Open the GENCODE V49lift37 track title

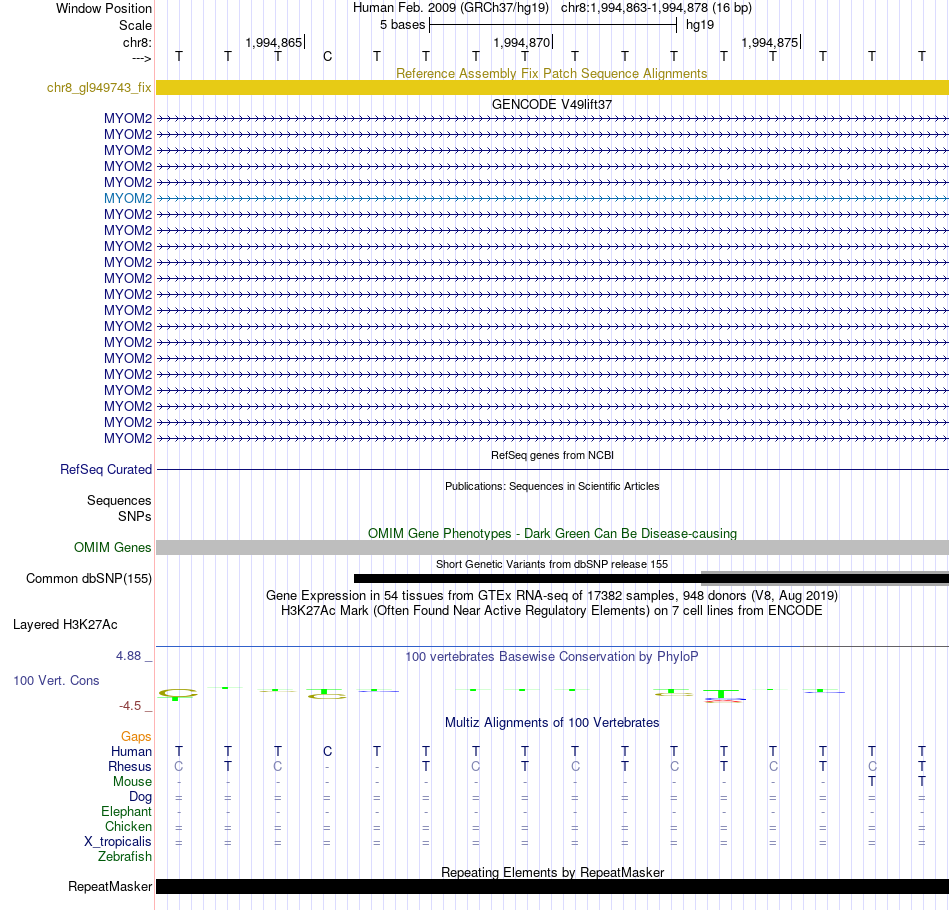click(552, 104)
